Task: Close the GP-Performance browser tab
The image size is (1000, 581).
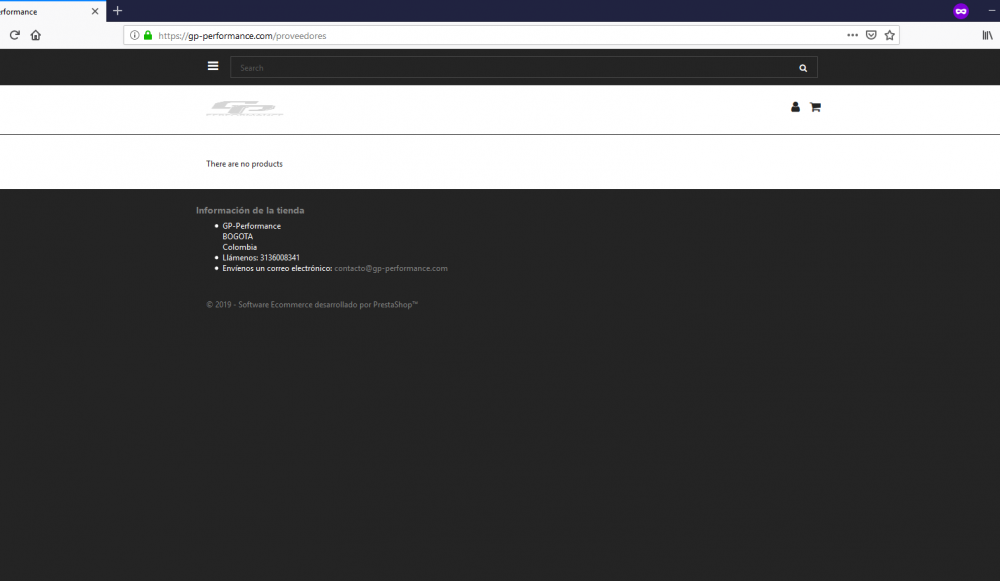Action: 95,11
